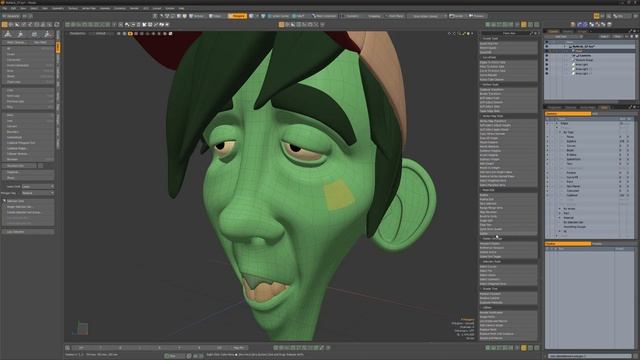Click the yellow selected polygon patch on cheek

click(338, 195)
